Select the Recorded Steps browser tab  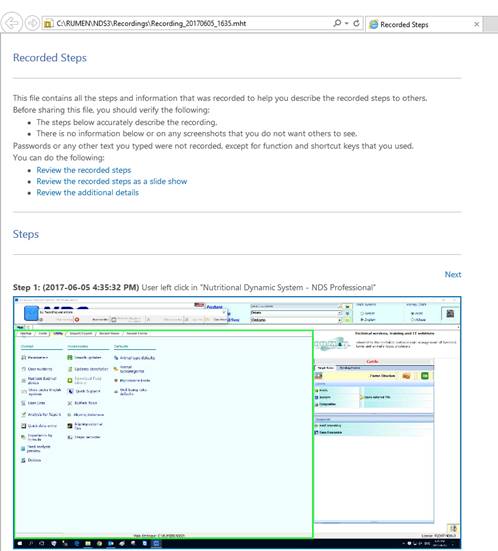pyautogui.click(x=424, y=24)
